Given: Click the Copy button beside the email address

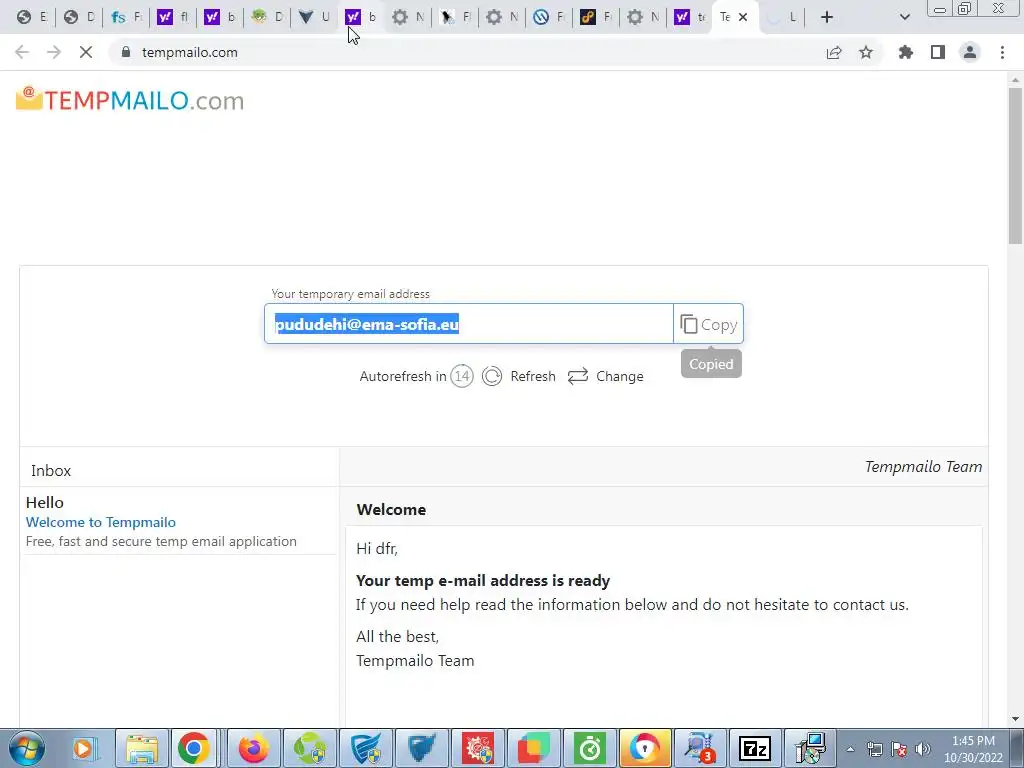Looking at the screenshot, I should click(709, 324).
